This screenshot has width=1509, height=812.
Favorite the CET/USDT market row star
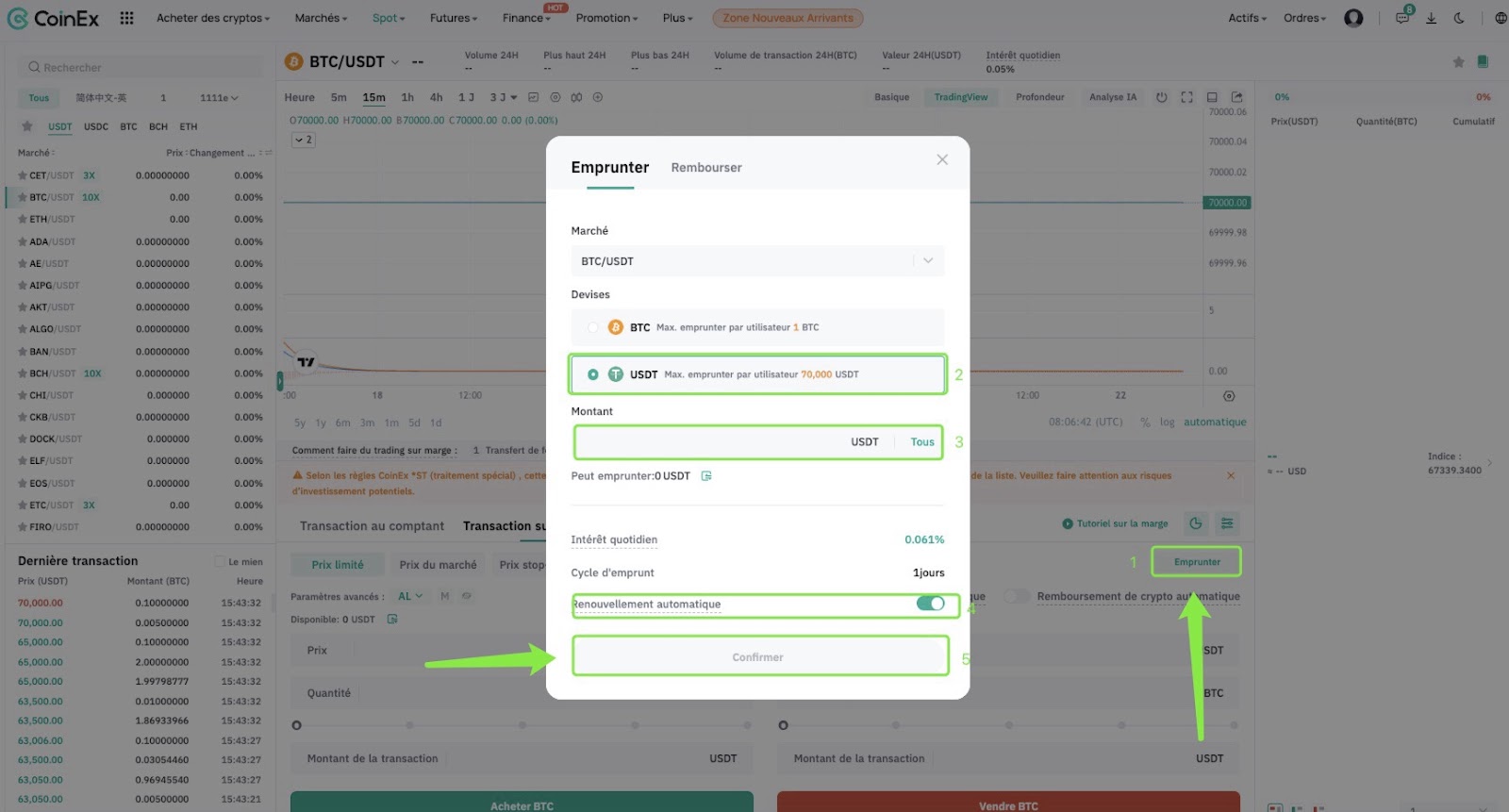click(x=22, y=175)
